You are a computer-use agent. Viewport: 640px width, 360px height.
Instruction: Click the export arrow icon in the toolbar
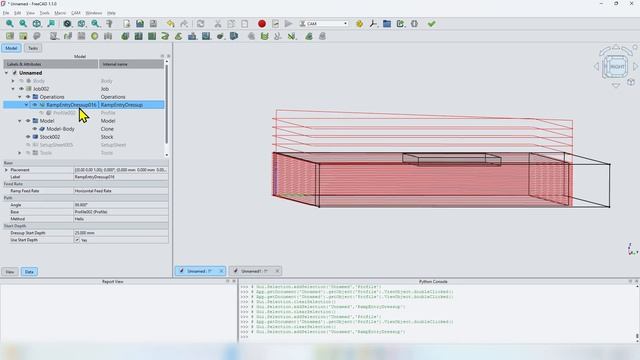click(400, 24)
